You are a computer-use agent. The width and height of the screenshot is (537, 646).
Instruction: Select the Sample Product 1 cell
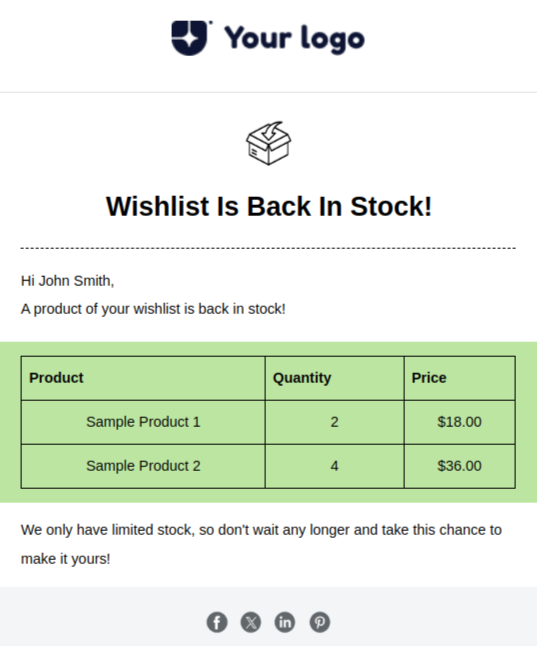(143, 422)
